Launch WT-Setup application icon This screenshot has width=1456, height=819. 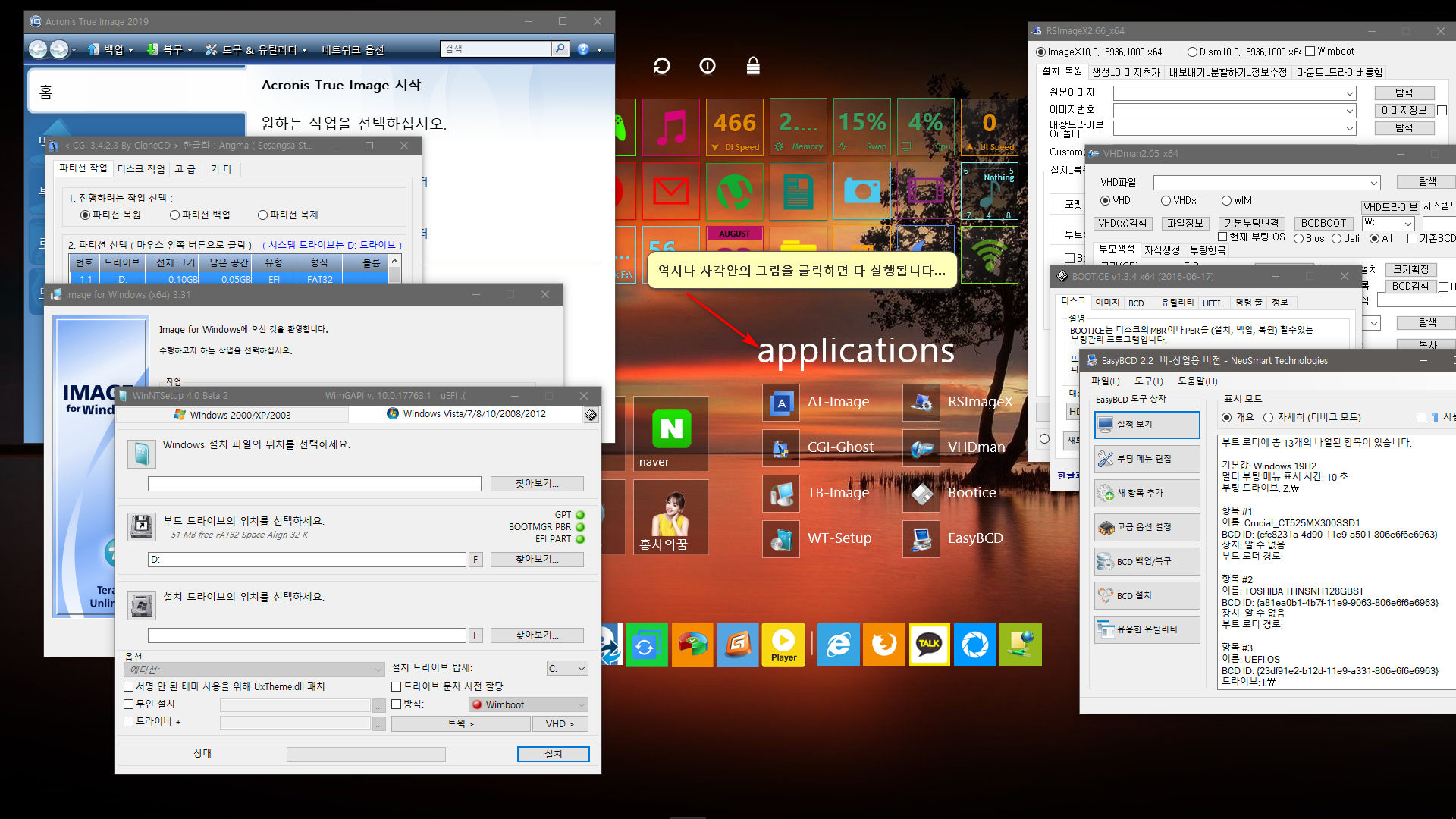(x=781, y=539)
